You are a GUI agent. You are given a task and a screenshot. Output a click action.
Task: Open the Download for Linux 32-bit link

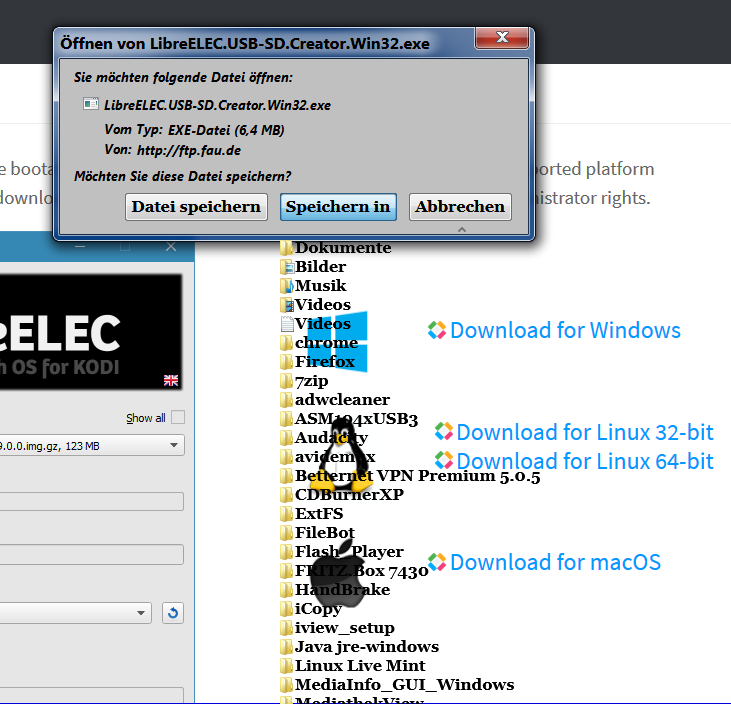585,432
